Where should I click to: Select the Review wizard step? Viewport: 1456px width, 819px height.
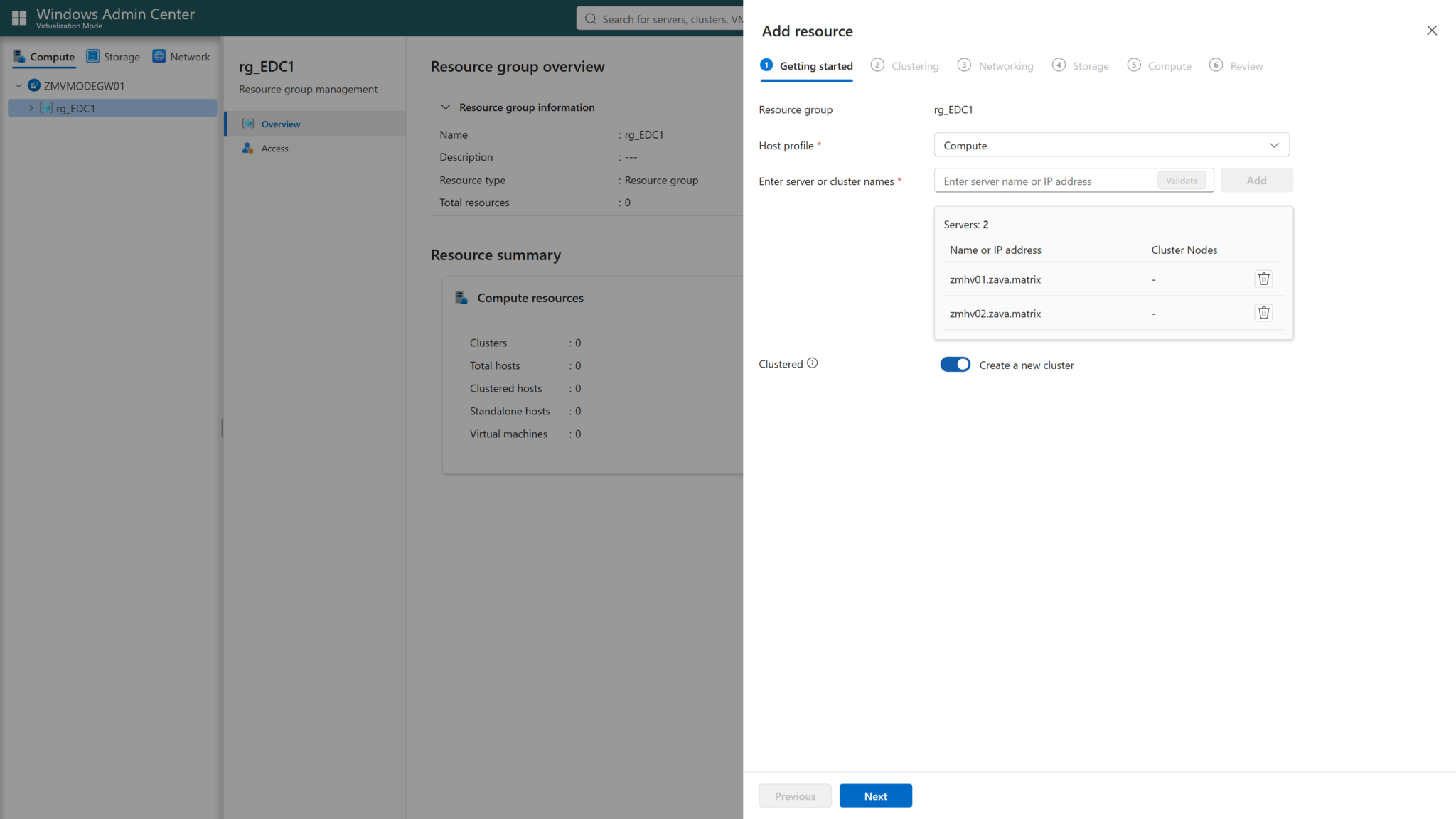coord(1246,65)
